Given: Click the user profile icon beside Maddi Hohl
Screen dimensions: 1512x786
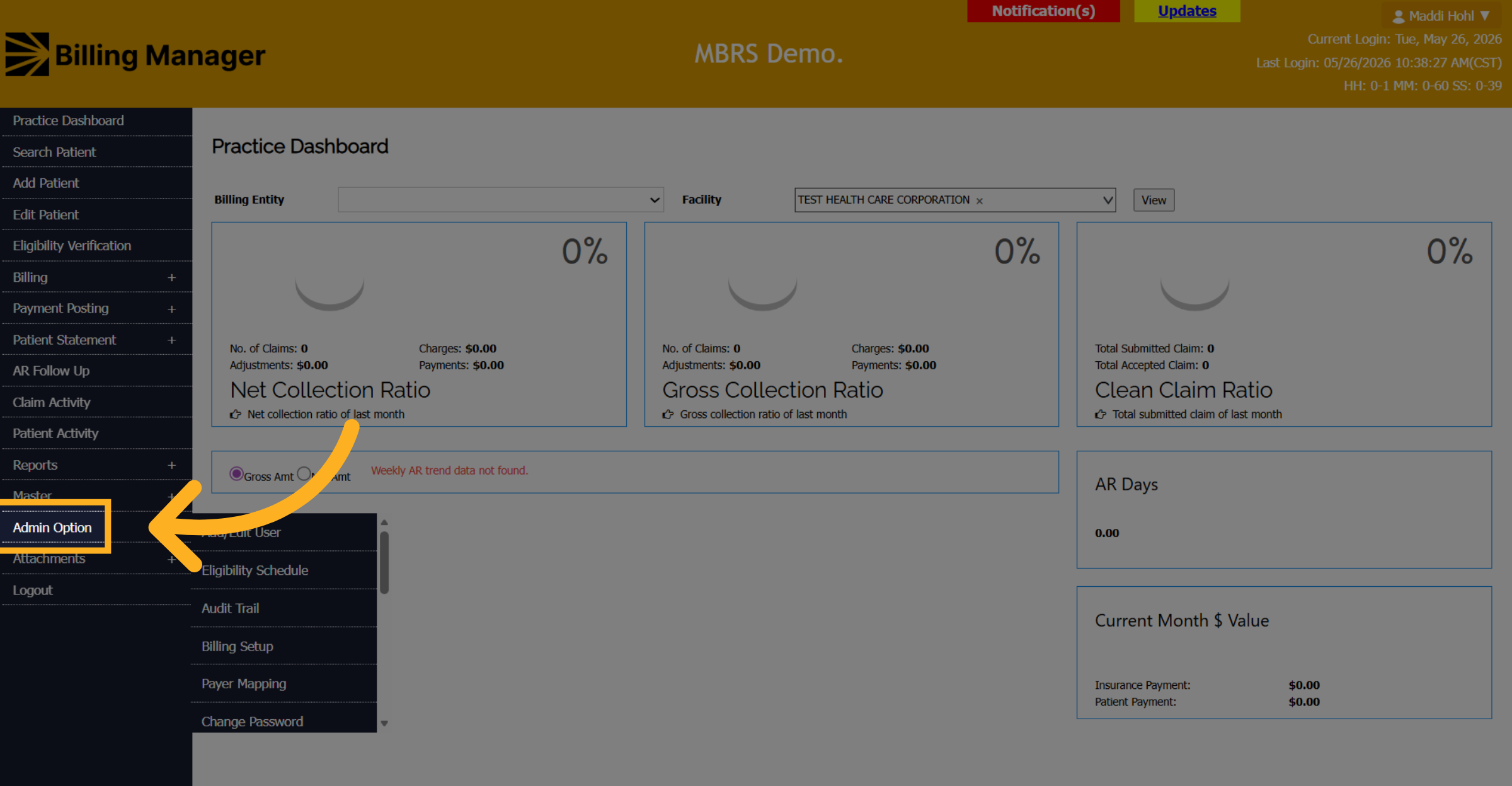Looking at the screenshot, I should pos(1398,16).
